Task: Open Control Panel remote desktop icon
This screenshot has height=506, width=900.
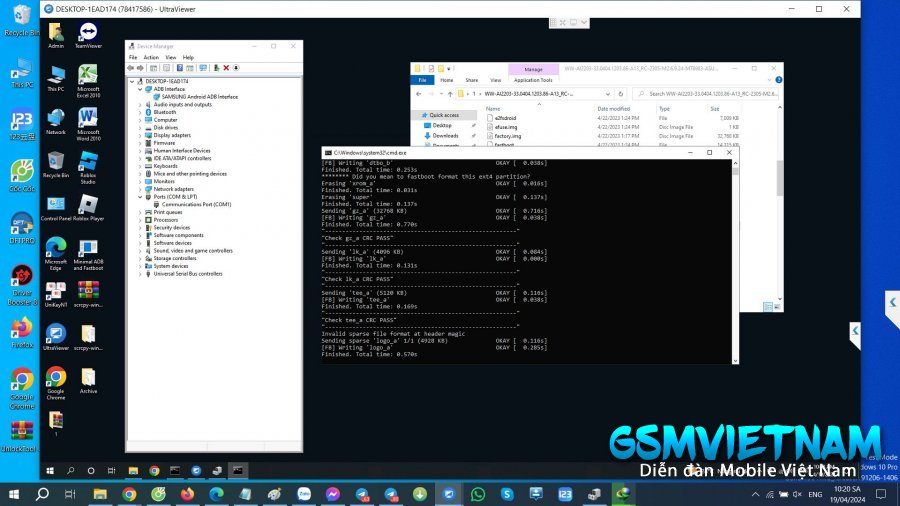Action: click(x=56, y=208)
